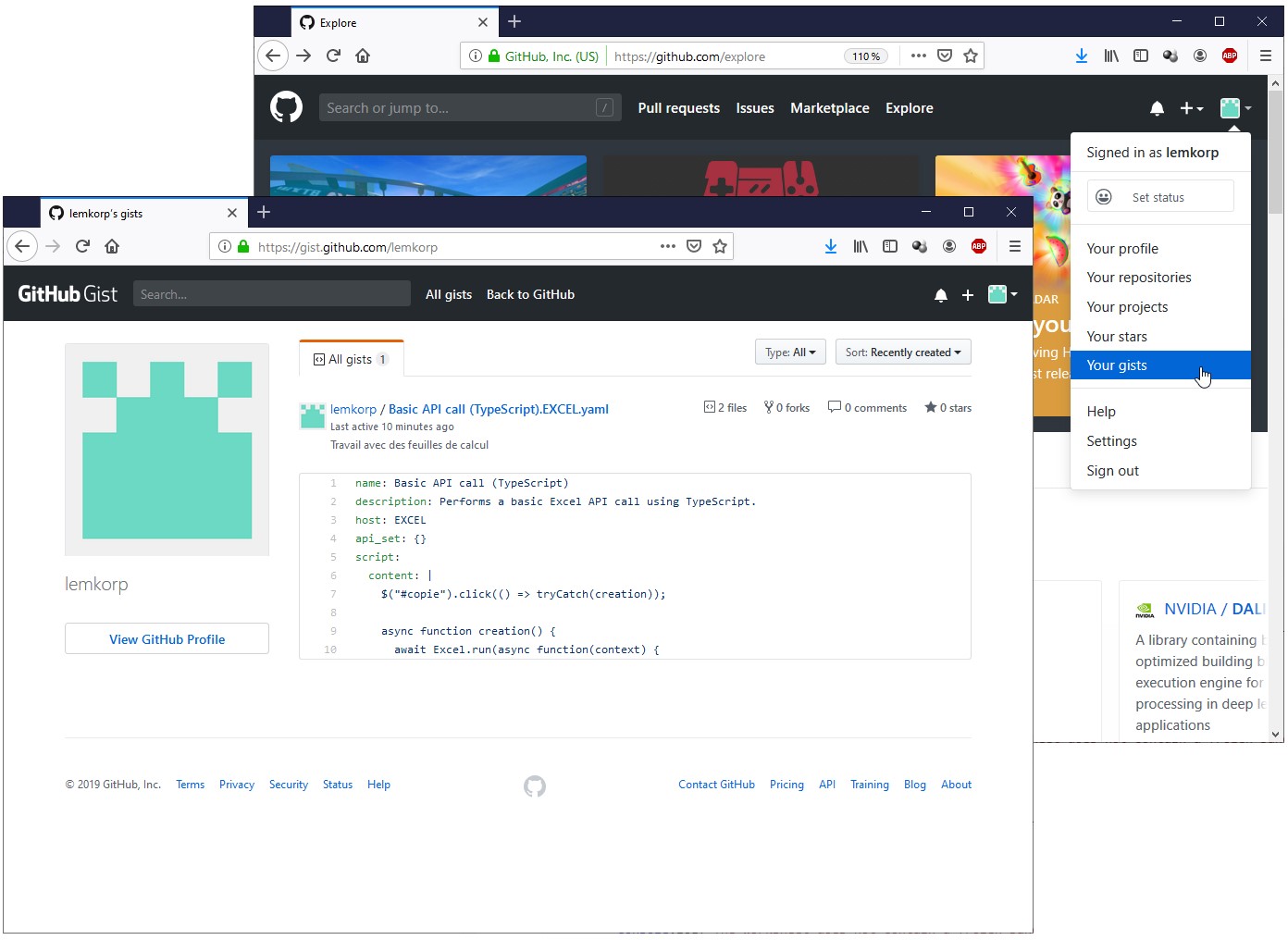
Task: Click the plus icon in Gist header
Action: [x=967, y=295]
